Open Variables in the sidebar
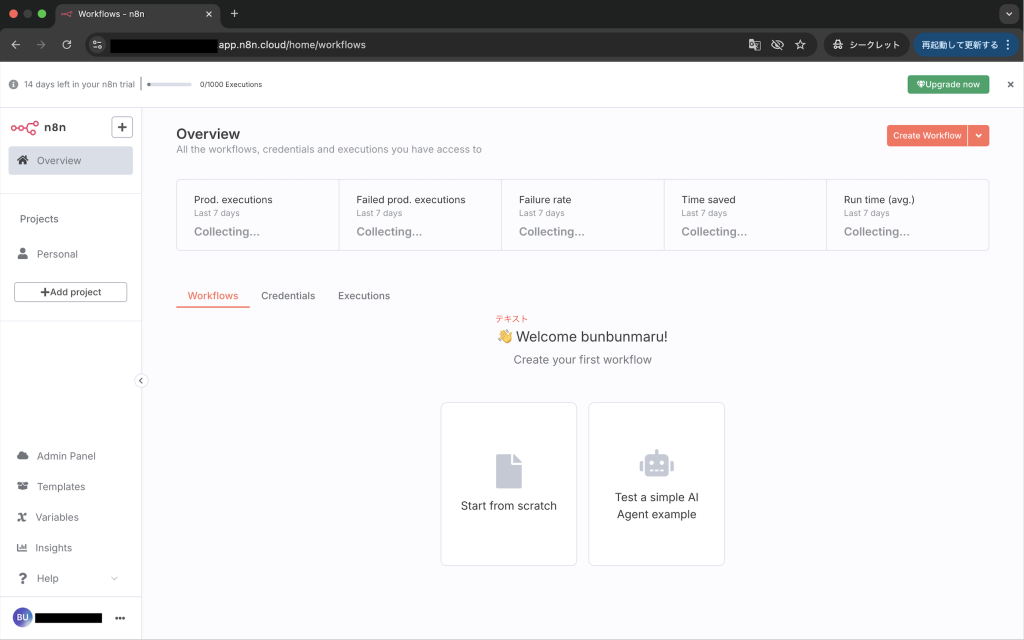Image resolution: width=1024 pixels, height=640 pixels. [57, 517]
